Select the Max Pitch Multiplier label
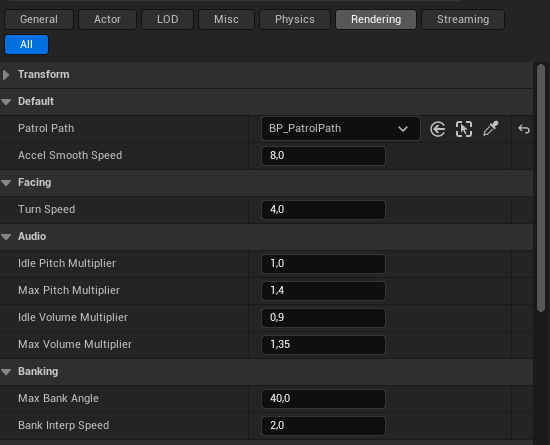This screenshot has width=550, height=445. click(69, 290)
